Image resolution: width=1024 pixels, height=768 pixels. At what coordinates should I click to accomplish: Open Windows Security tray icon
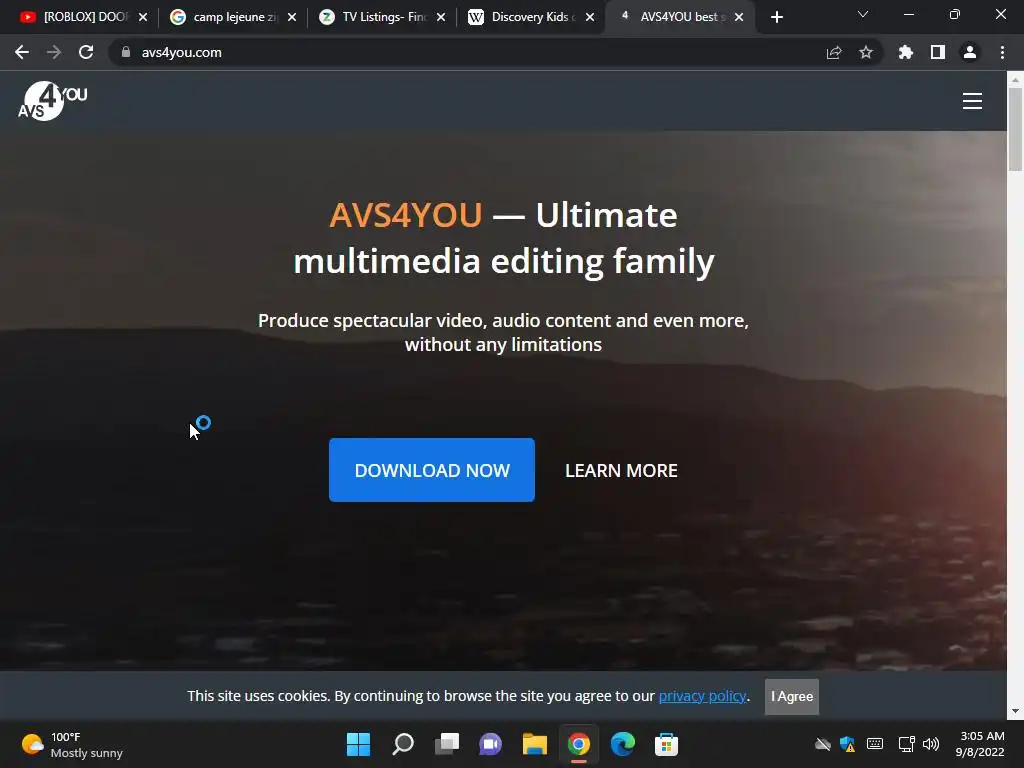(x=848, y=744)
